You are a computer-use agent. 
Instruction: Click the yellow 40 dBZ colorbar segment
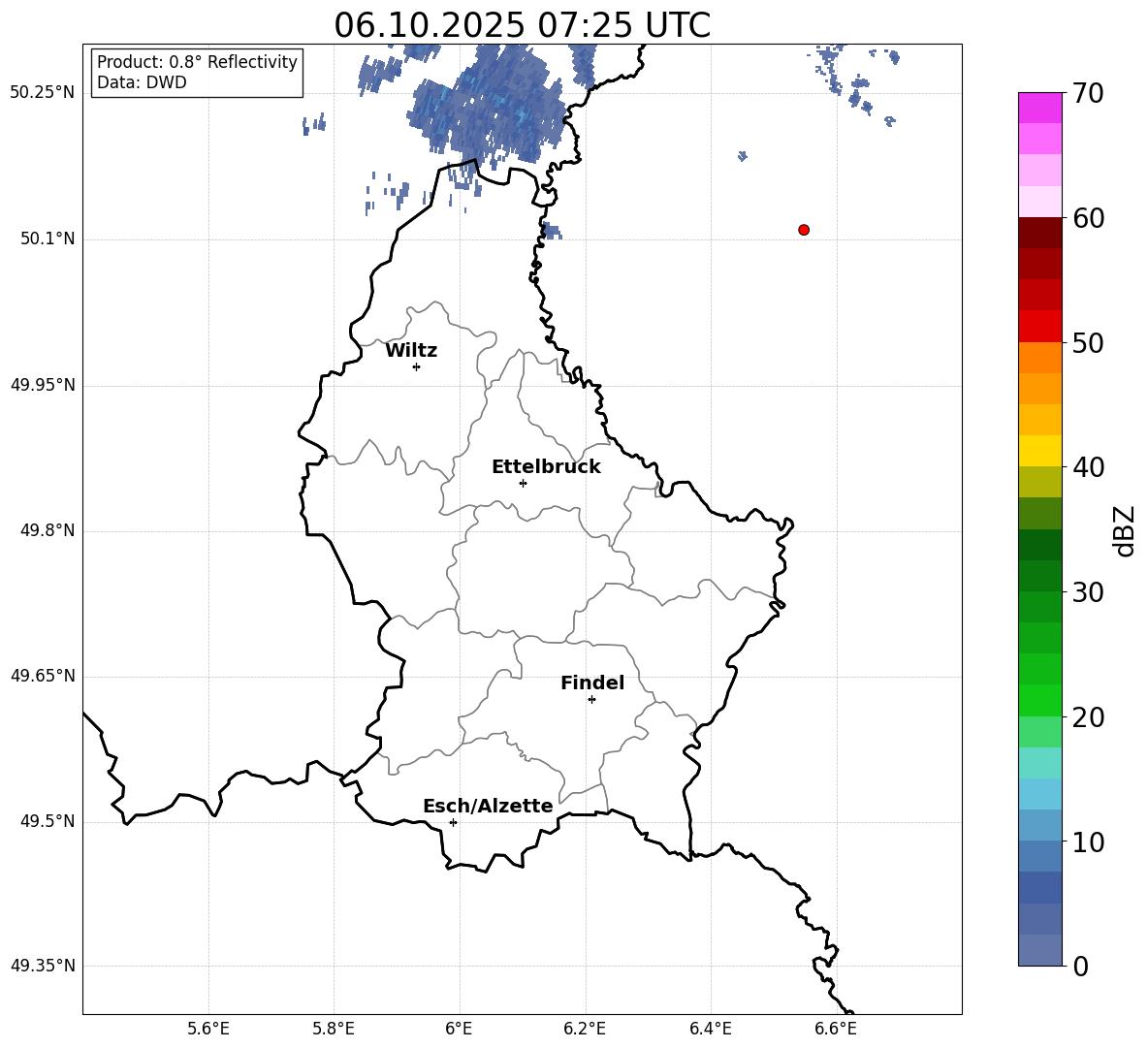coord(1039,451)
